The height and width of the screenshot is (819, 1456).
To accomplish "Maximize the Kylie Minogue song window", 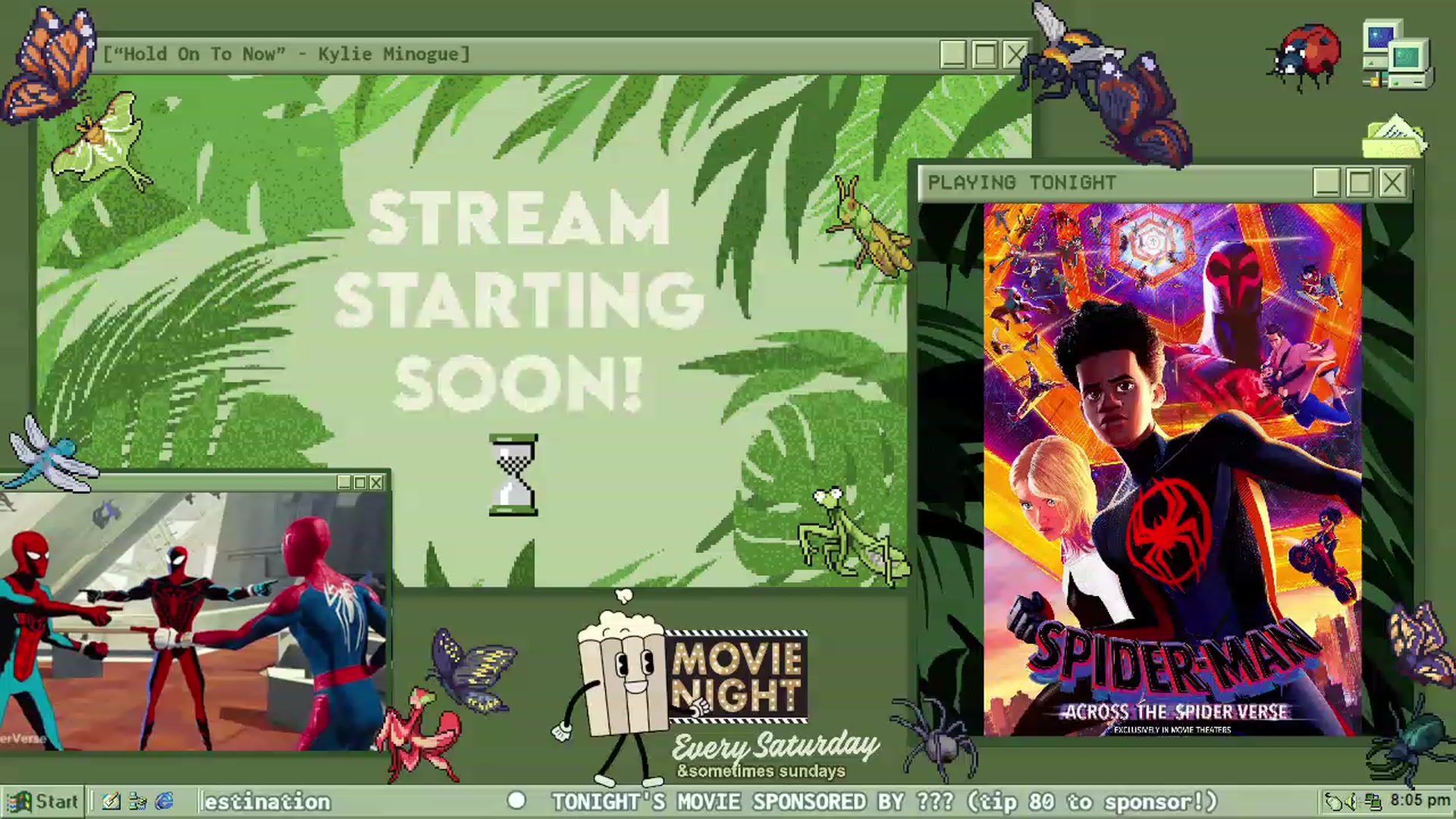I will [x=984, y=55].
